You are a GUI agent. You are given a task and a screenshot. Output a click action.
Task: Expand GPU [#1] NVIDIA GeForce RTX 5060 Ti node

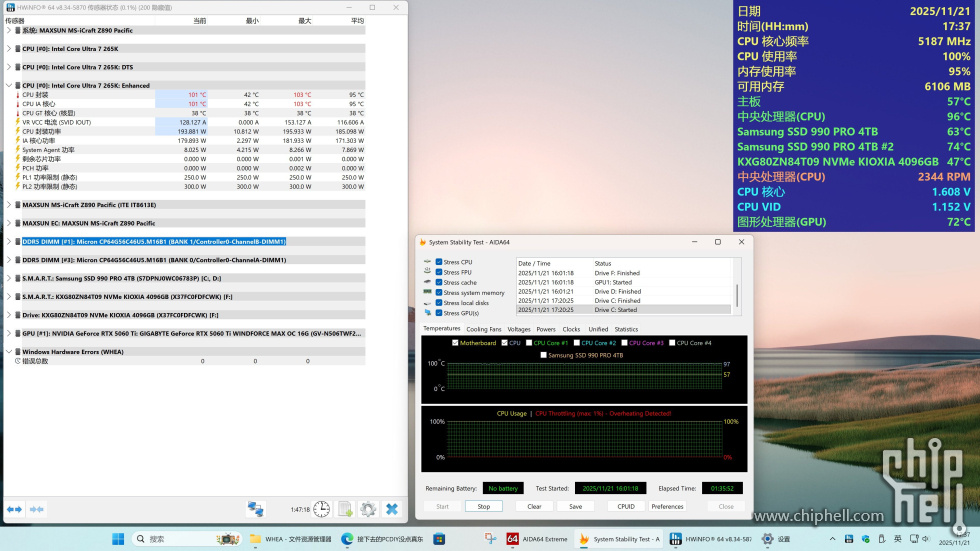click(9, 334)
